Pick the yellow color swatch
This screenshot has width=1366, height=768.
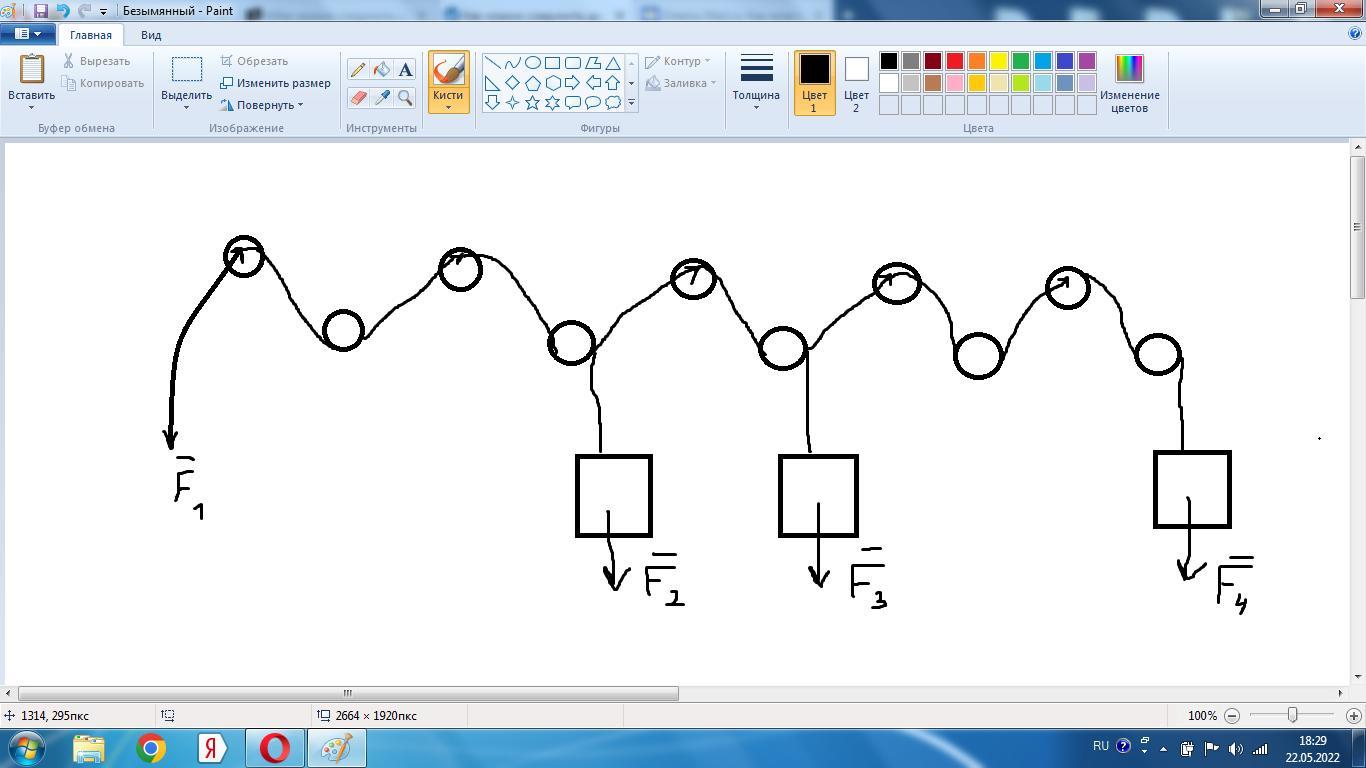[999, 61]
